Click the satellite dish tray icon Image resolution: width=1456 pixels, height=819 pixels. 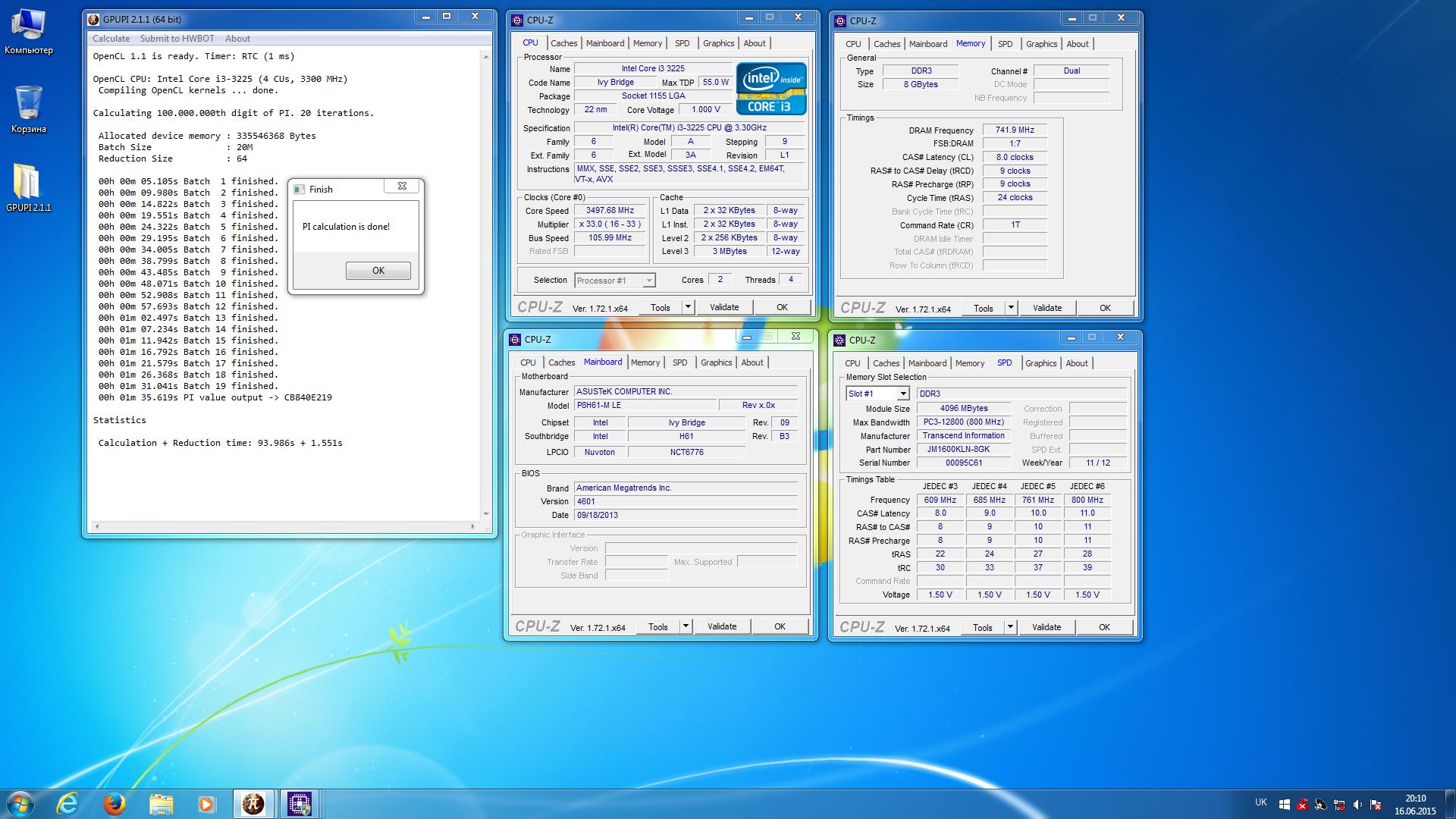1320,805
